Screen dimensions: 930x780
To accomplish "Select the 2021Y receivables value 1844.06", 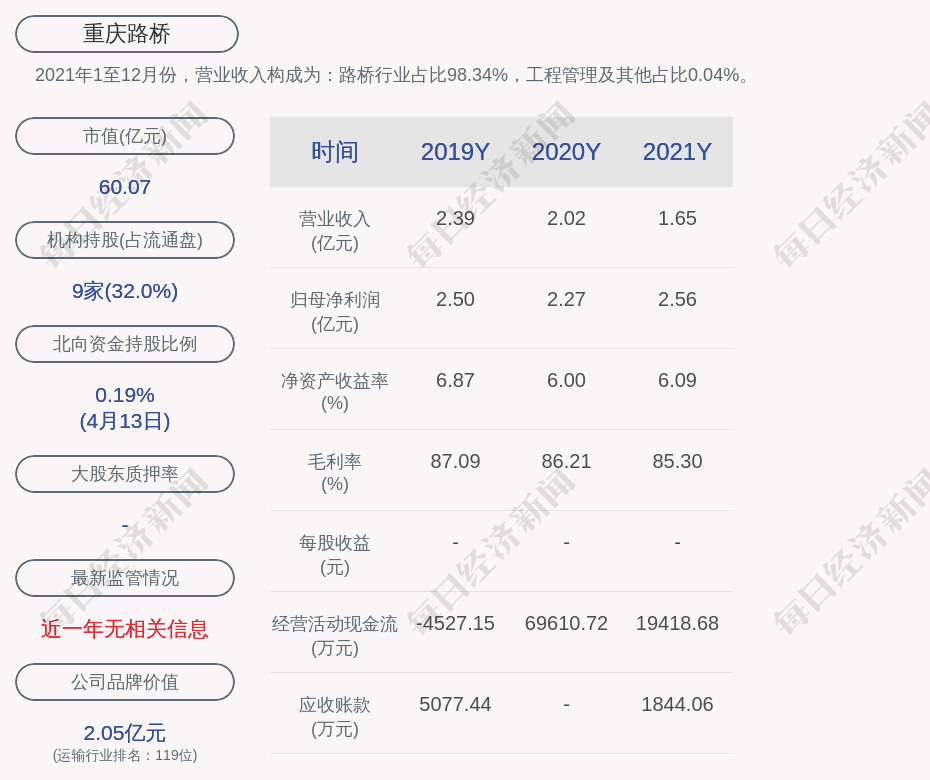I will click(x=677, y=705).
